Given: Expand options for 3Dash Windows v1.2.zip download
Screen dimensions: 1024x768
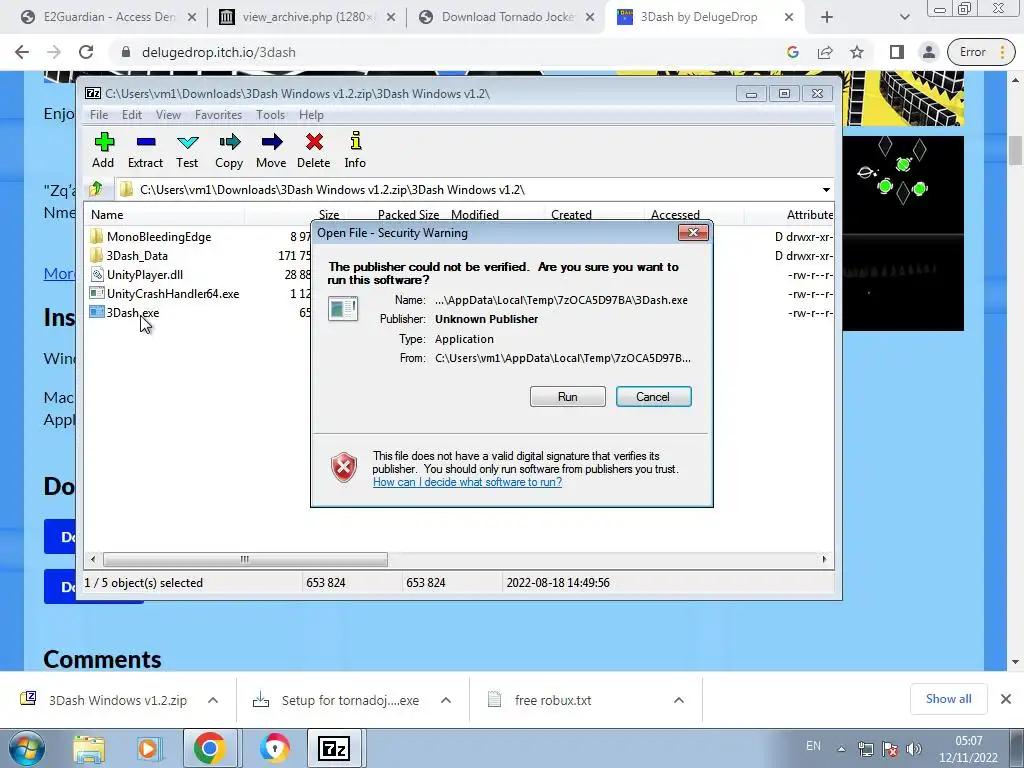Looking at the screenshot, I should coord(213,700).
